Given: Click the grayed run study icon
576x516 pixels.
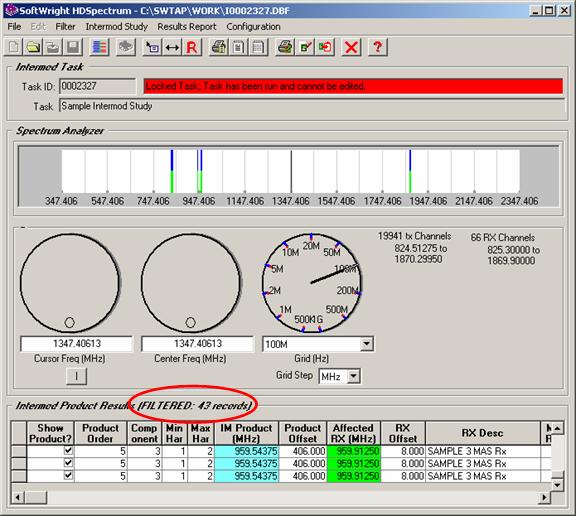Looking at the screenshot, I should [126, 47].
